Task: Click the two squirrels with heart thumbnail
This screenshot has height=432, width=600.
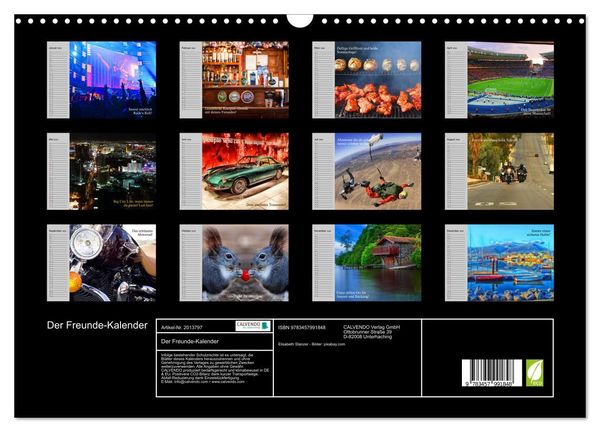Action: click(x=234, y=263)
